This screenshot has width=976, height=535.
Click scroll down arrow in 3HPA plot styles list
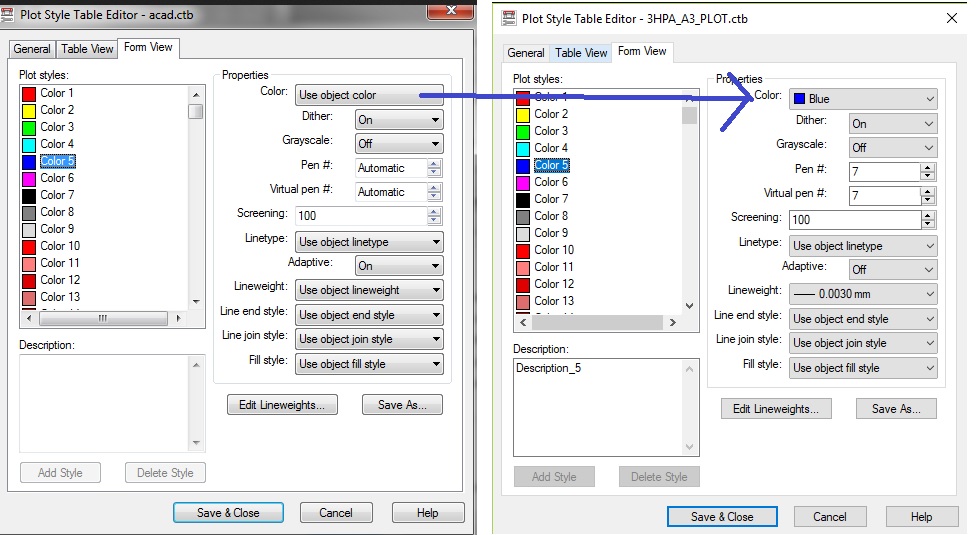click(689, 305)
